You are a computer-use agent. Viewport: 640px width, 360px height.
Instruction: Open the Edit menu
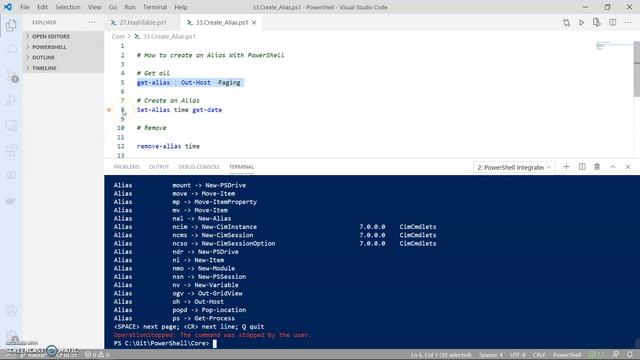42,7
